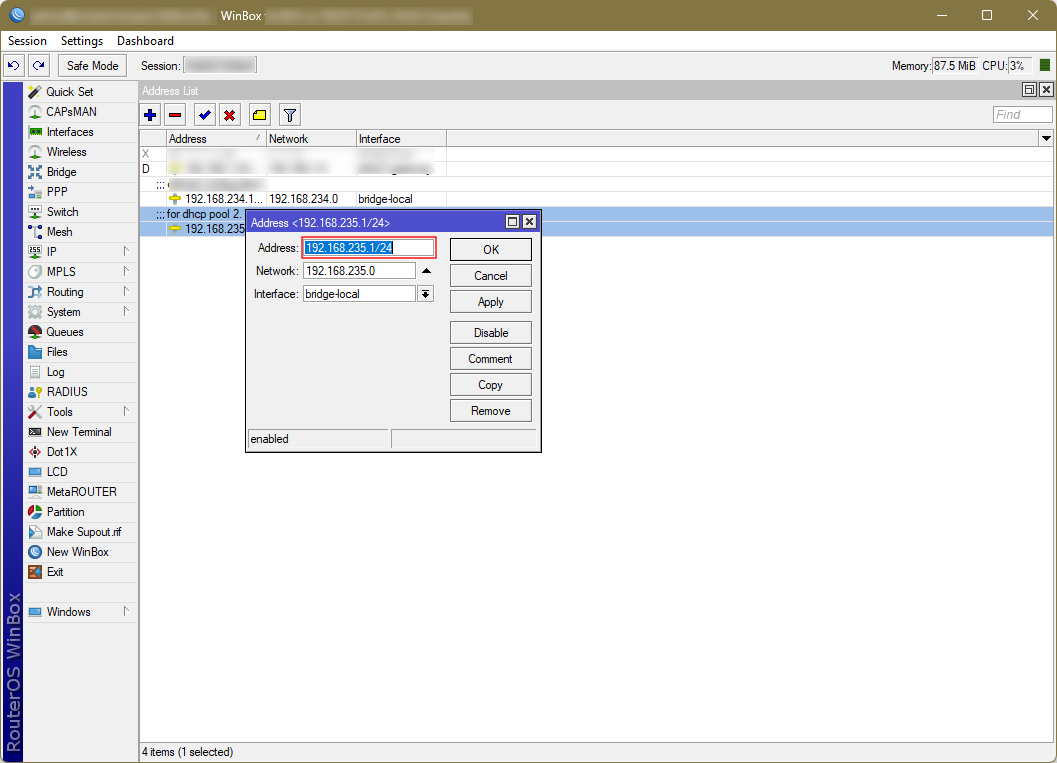Screen dimensions: 1057x763
Task: Select the Address input field text
Action: [368, 247]
